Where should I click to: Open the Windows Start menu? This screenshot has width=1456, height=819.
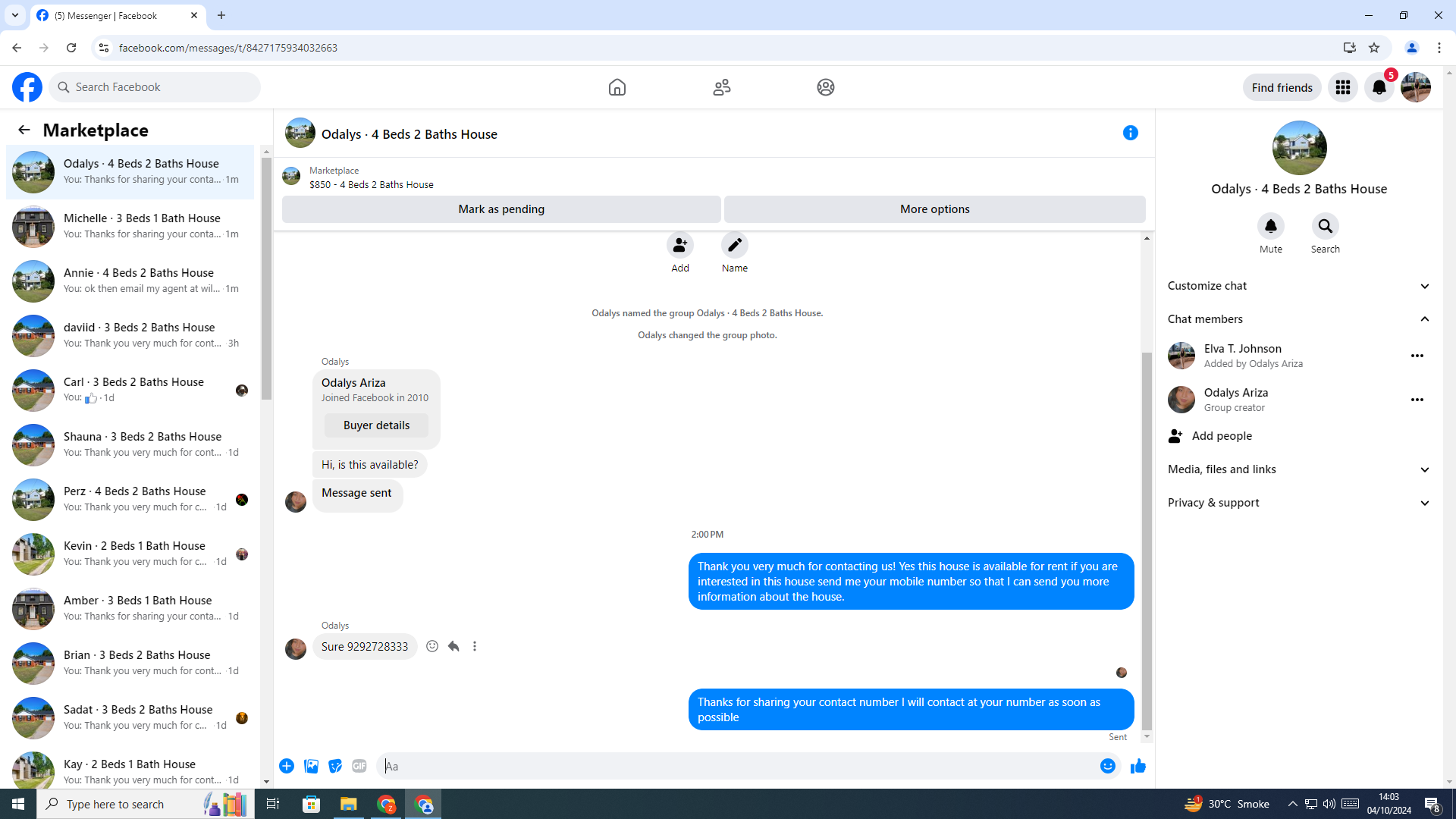[18, 804]
